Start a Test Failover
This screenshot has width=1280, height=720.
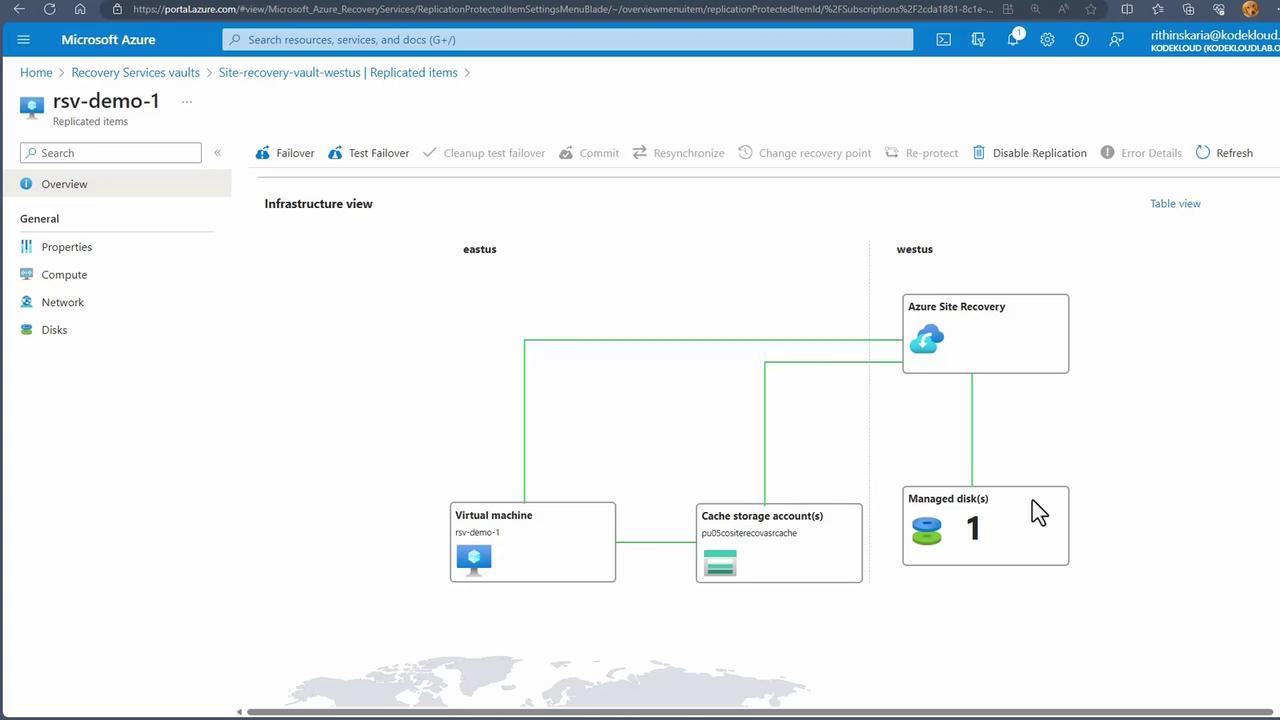pos(368,153)
